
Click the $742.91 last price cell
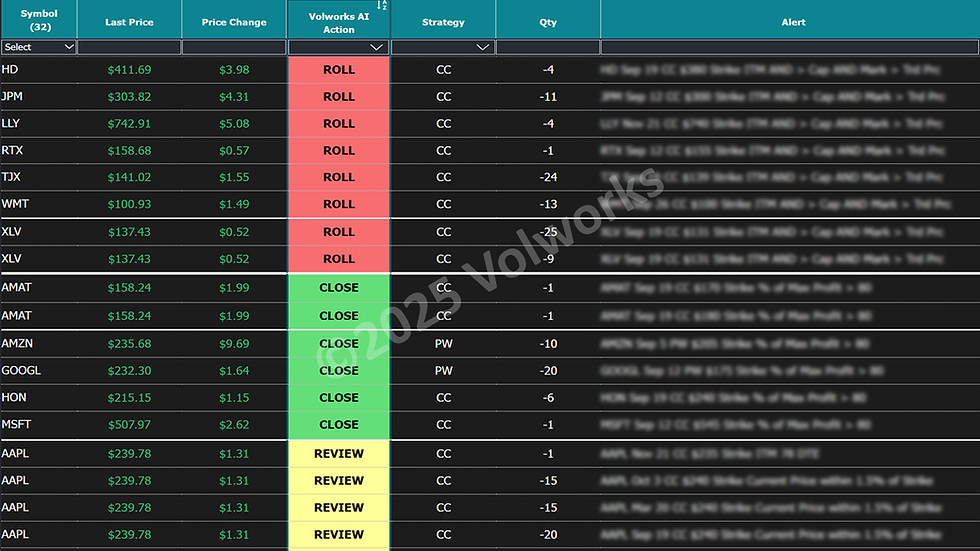pos(129,124)
